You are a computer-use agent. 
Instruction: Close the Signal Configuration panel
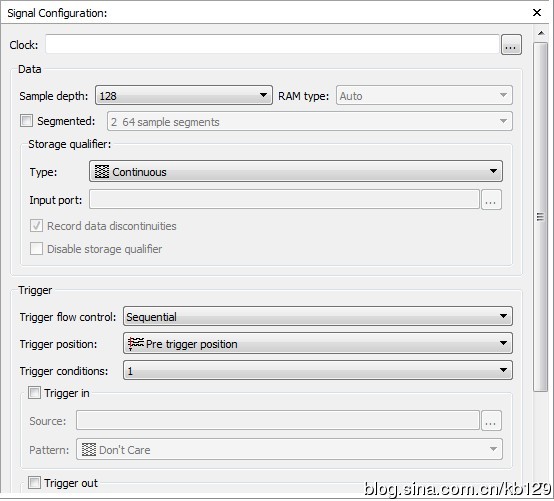537,13
